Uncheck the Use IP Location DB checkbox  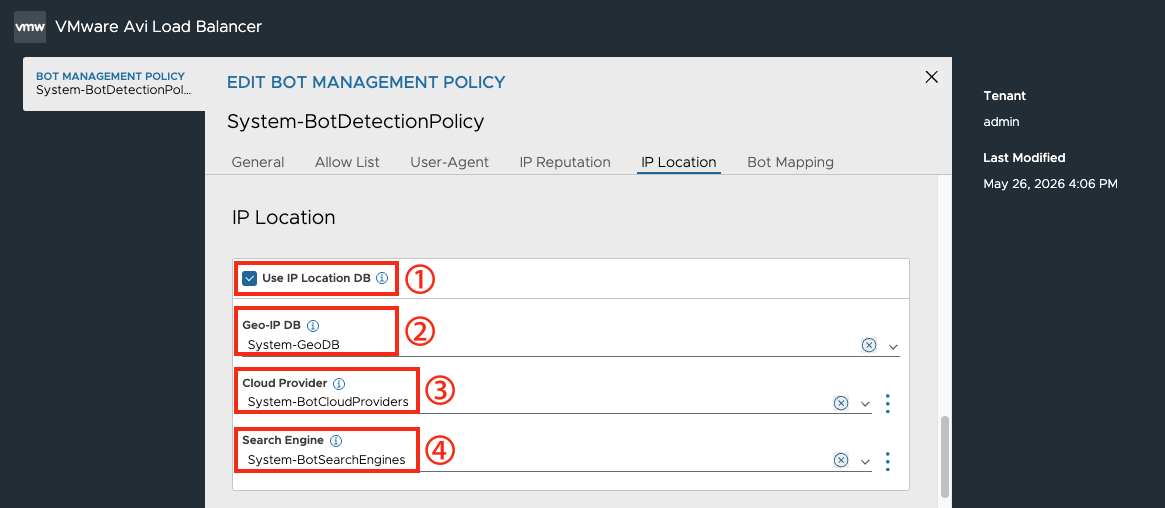pyautogui.click(x=250, y=279)
